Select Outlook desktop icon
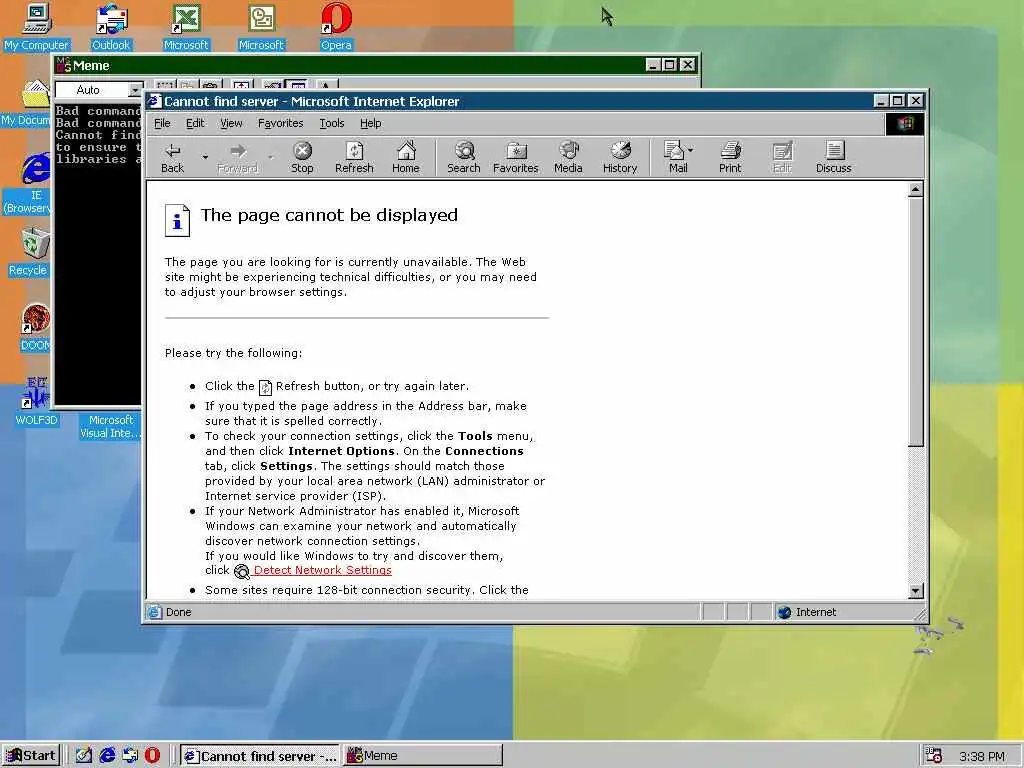1024x768 pixels. pos(111,27)
